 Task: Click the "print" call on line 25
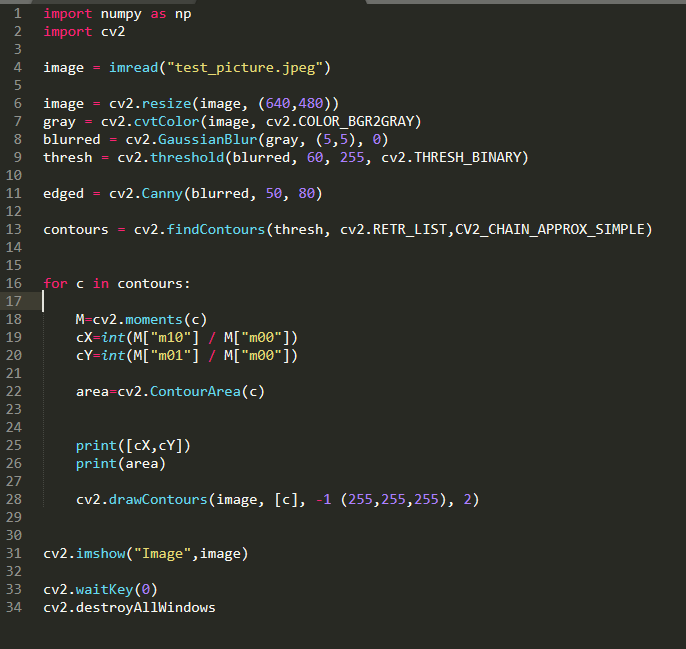pos(96,446)
